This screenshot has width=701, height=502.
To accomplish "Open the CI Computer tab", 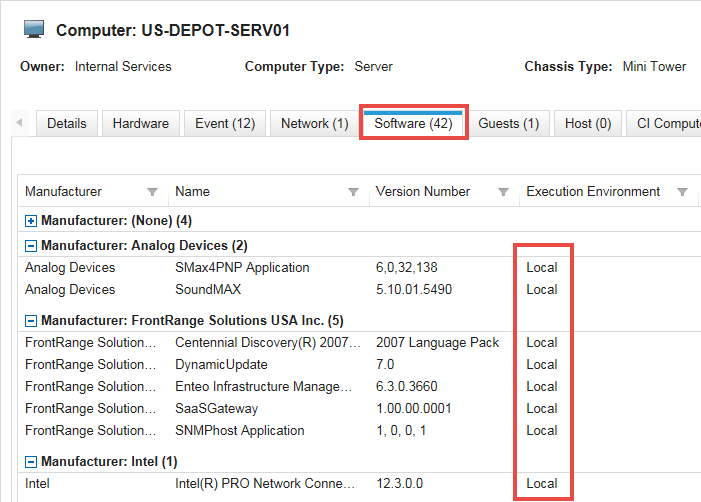I will (x=663, y=123).
